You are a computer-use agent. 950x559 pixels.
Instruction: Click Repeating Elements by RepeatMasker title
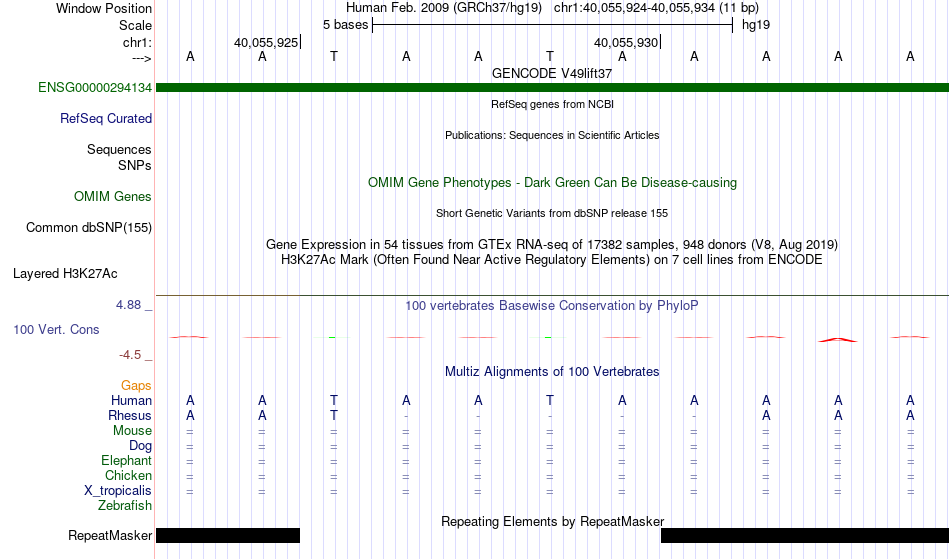click(552, 522)
